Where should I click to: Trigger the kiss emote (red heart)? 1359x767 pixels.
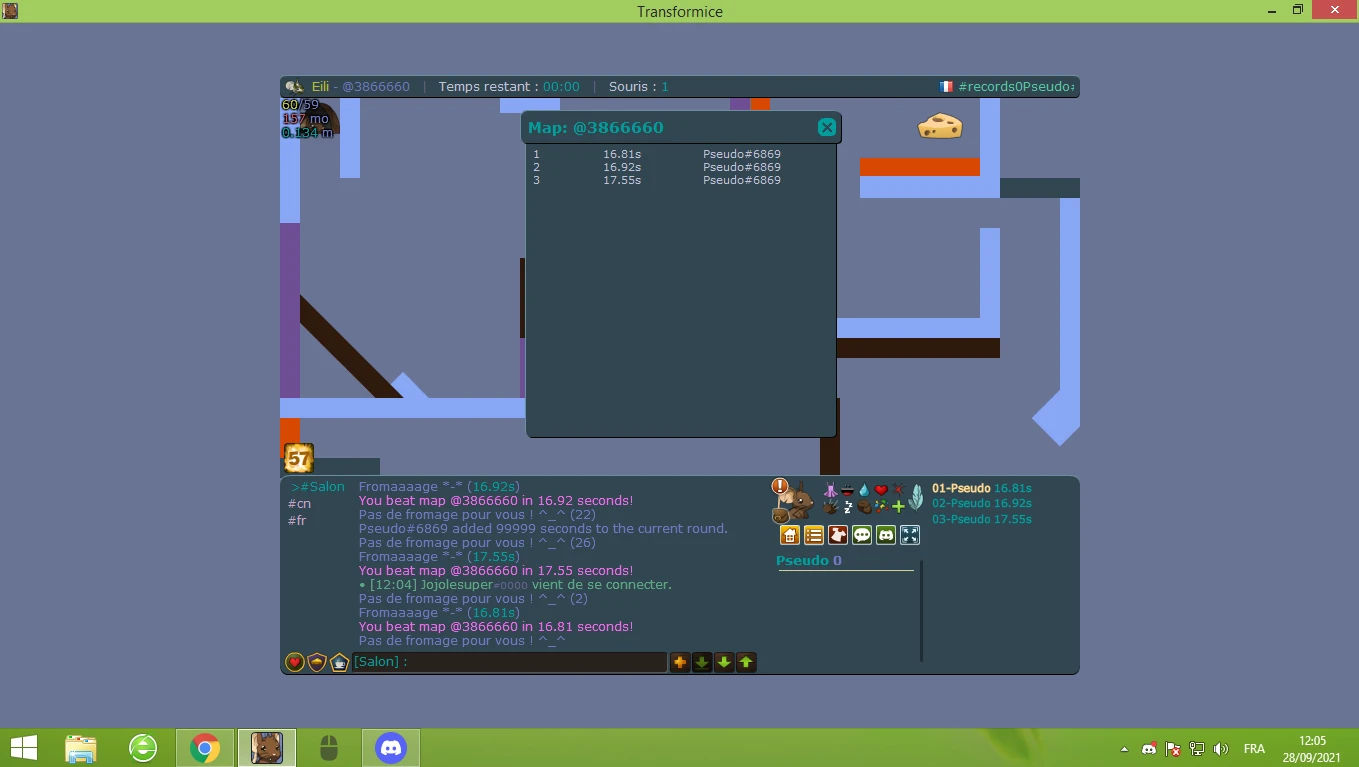pyautogui.click(x=881, y=490)
